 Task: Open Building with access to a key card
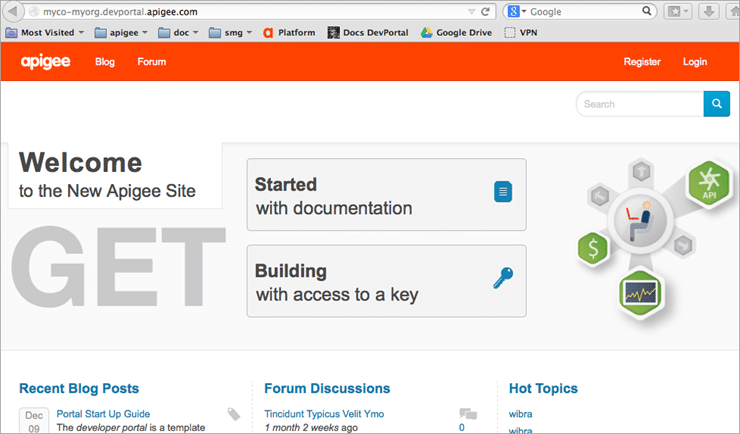coord(387,281)
